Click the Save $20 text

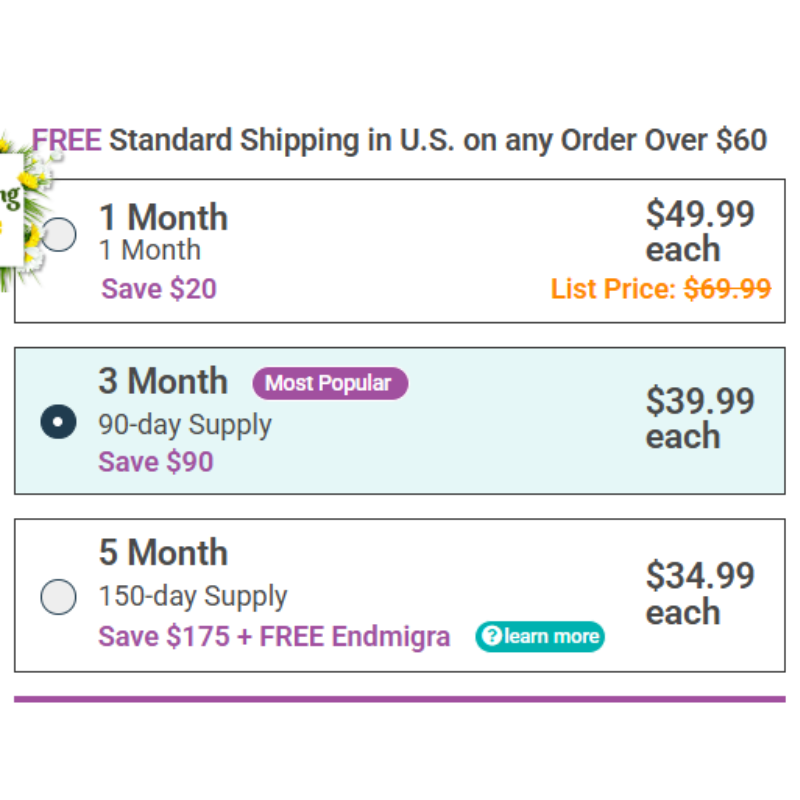tap(159, 289)
